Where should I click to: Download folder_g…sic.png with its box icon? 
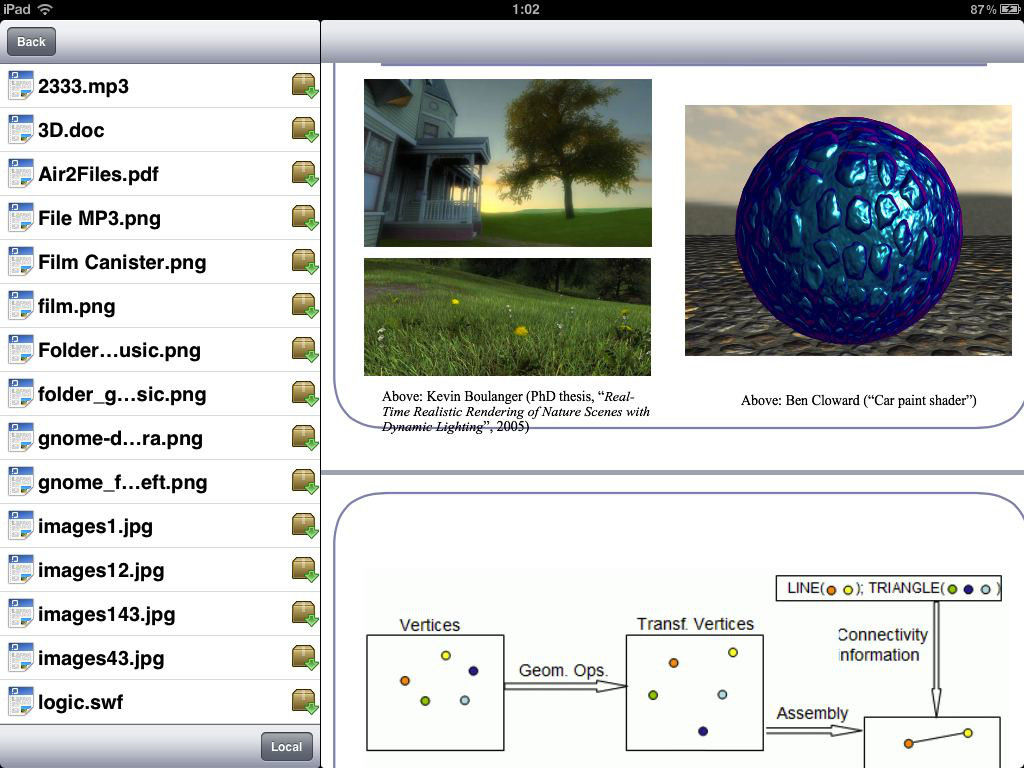pos(304,394)
